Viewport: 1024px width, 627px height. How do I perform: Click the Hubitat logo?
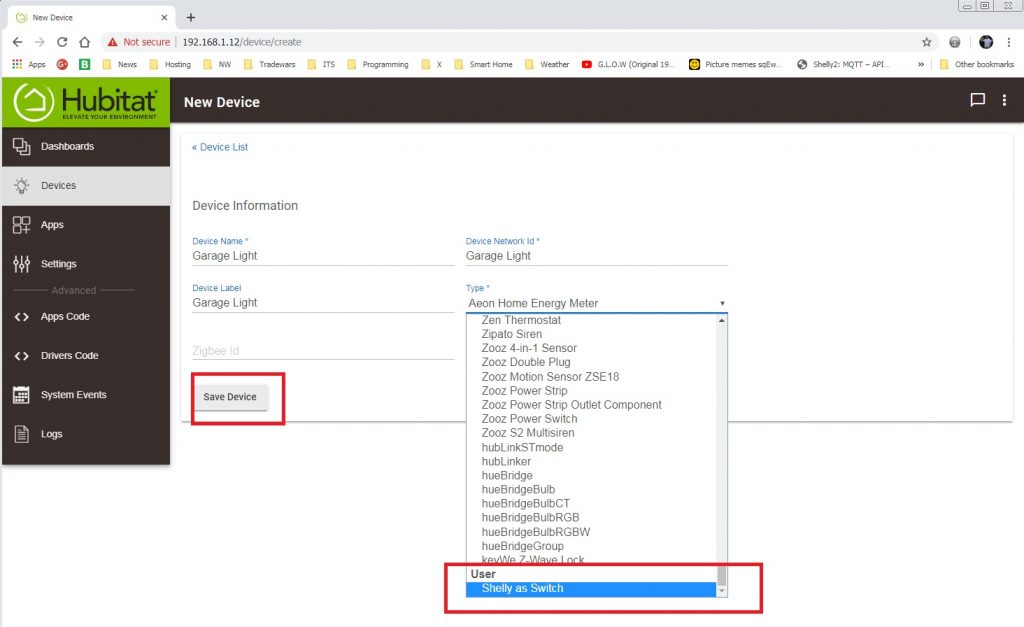(x=86, y=103)
